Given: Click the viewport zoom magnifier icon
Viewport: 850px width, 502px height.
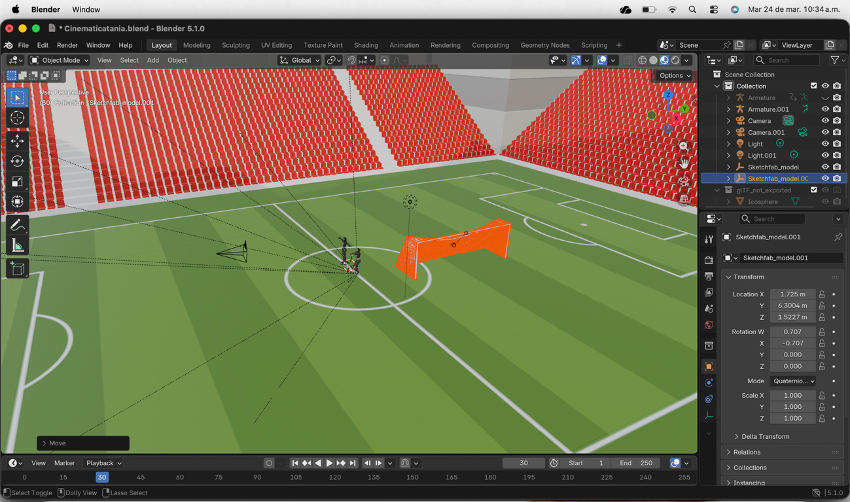Looking at the screenshot, I should 684,146.
